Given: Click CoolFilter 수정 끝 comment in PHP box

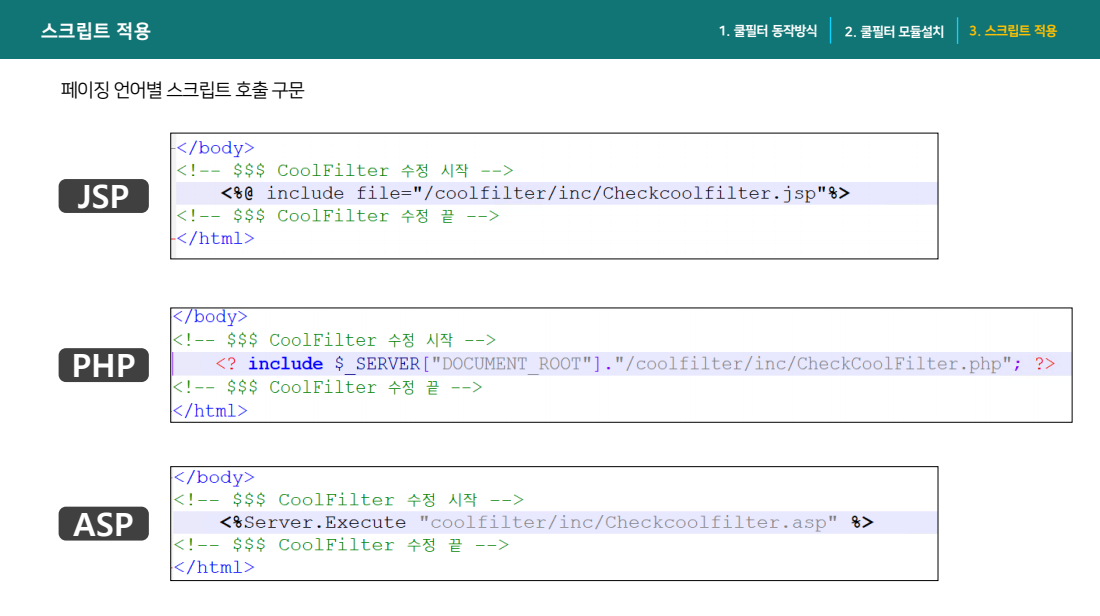Looking at the screenshot, I should [328, 387].
